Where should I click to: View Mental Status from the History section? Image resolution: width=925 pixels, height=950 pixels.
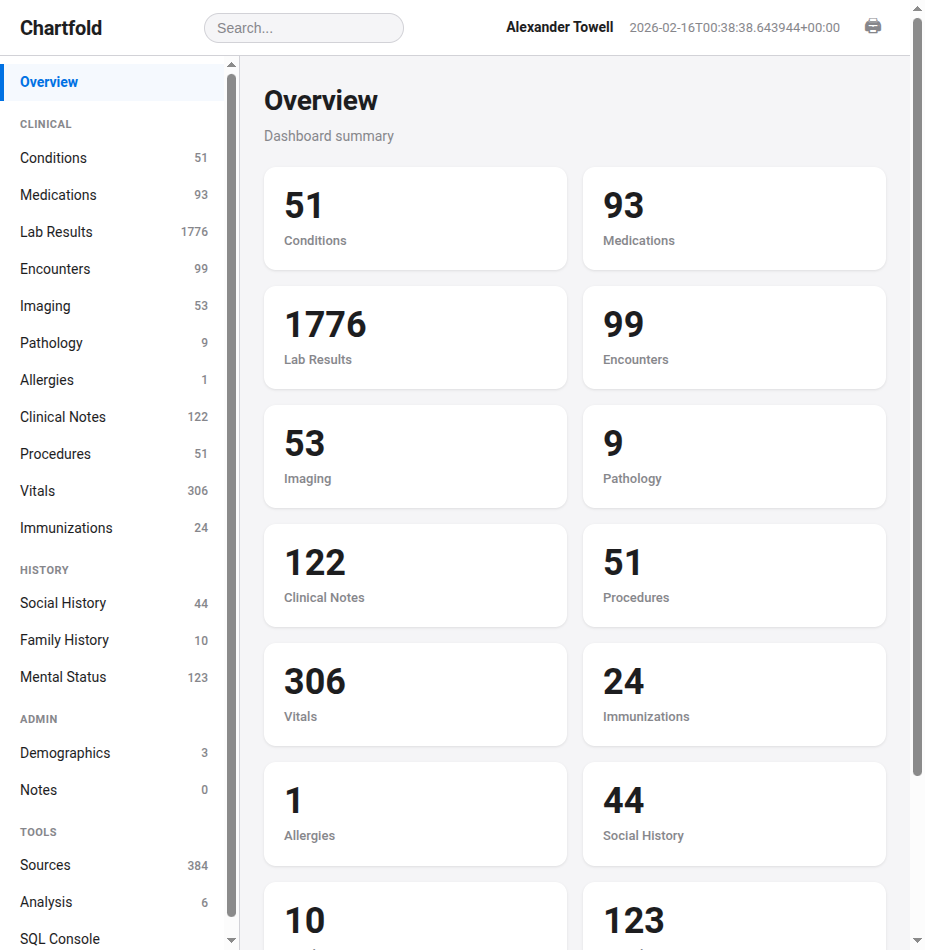62,677
